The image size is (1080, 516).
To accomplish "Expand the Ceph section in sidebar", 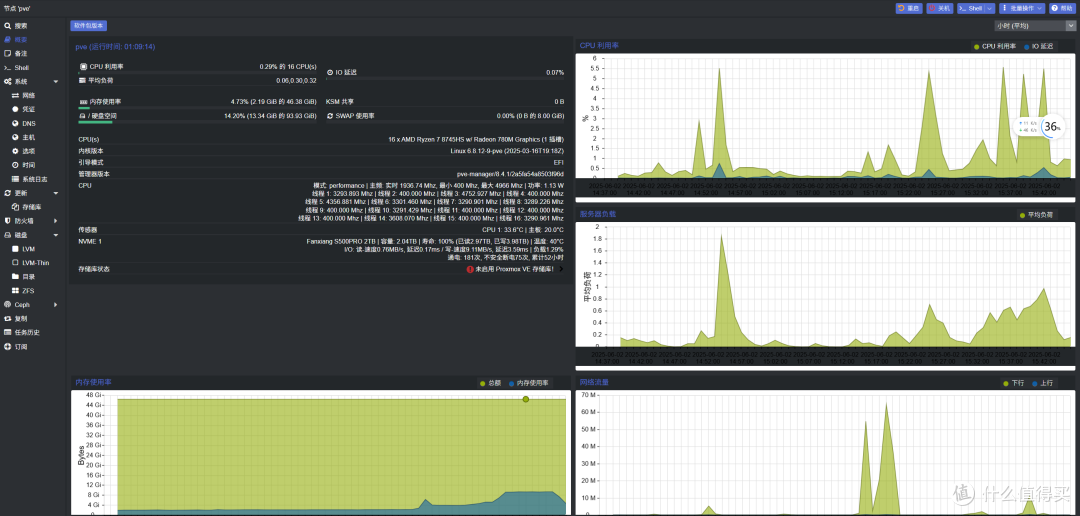I will (56, 305).
